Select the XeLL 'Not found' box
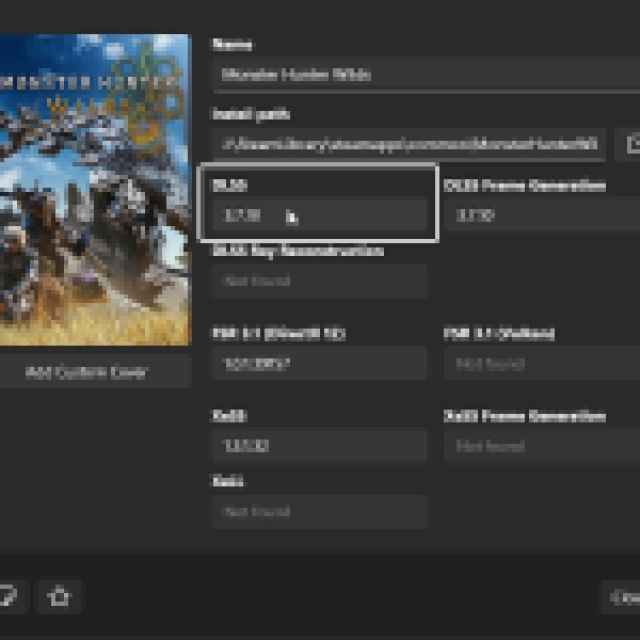 click(x=319, y=512)
